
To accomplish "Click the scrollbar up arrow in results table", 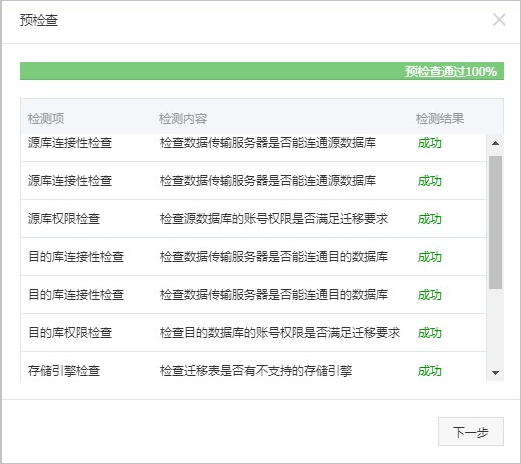I will [495, 143].
